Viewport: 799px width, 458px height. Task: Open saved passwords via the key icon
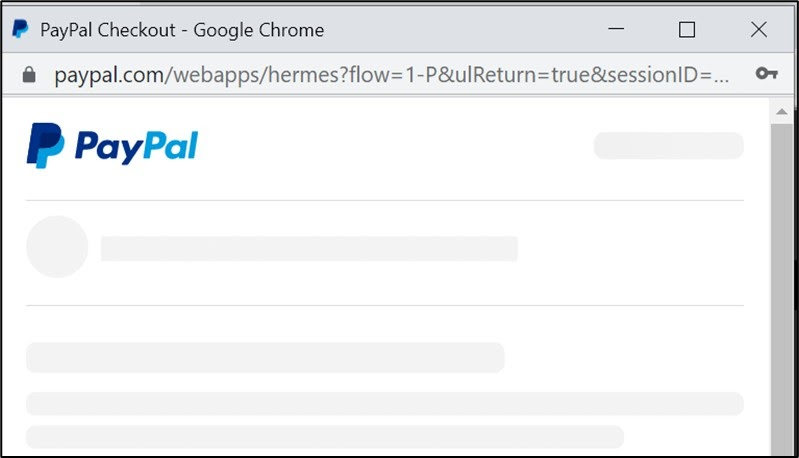coord(766,73)
